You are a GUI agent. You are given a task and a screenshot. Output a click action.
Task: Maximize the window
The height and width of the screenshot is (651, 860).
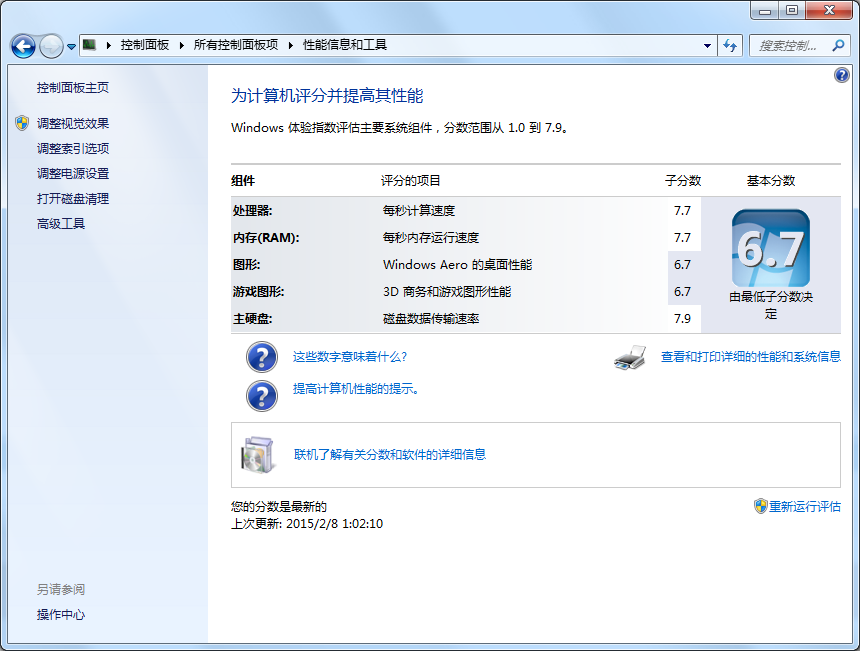[x=792, y=10]
